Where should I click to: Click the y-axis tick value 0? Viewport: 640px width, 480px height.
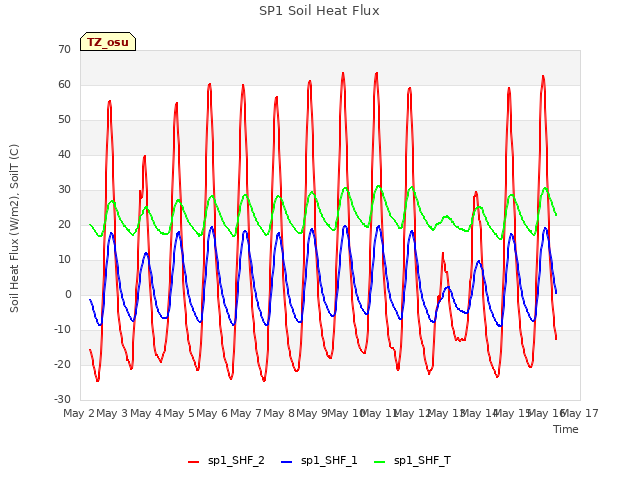(x=68, y=295)
